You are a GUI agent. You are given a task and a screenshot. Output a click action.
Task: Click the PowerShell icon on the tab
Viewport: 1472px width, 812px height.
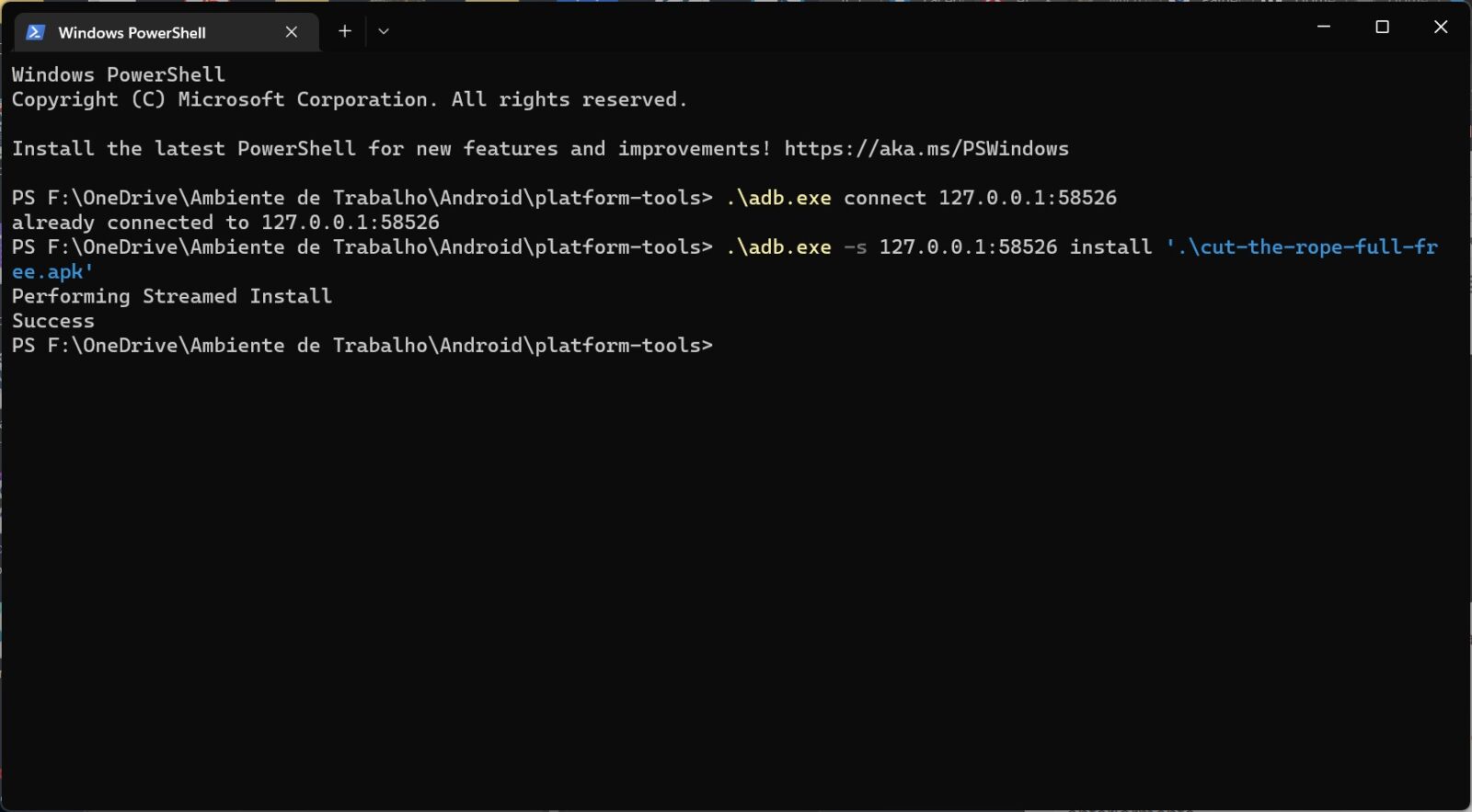[34, 31]
